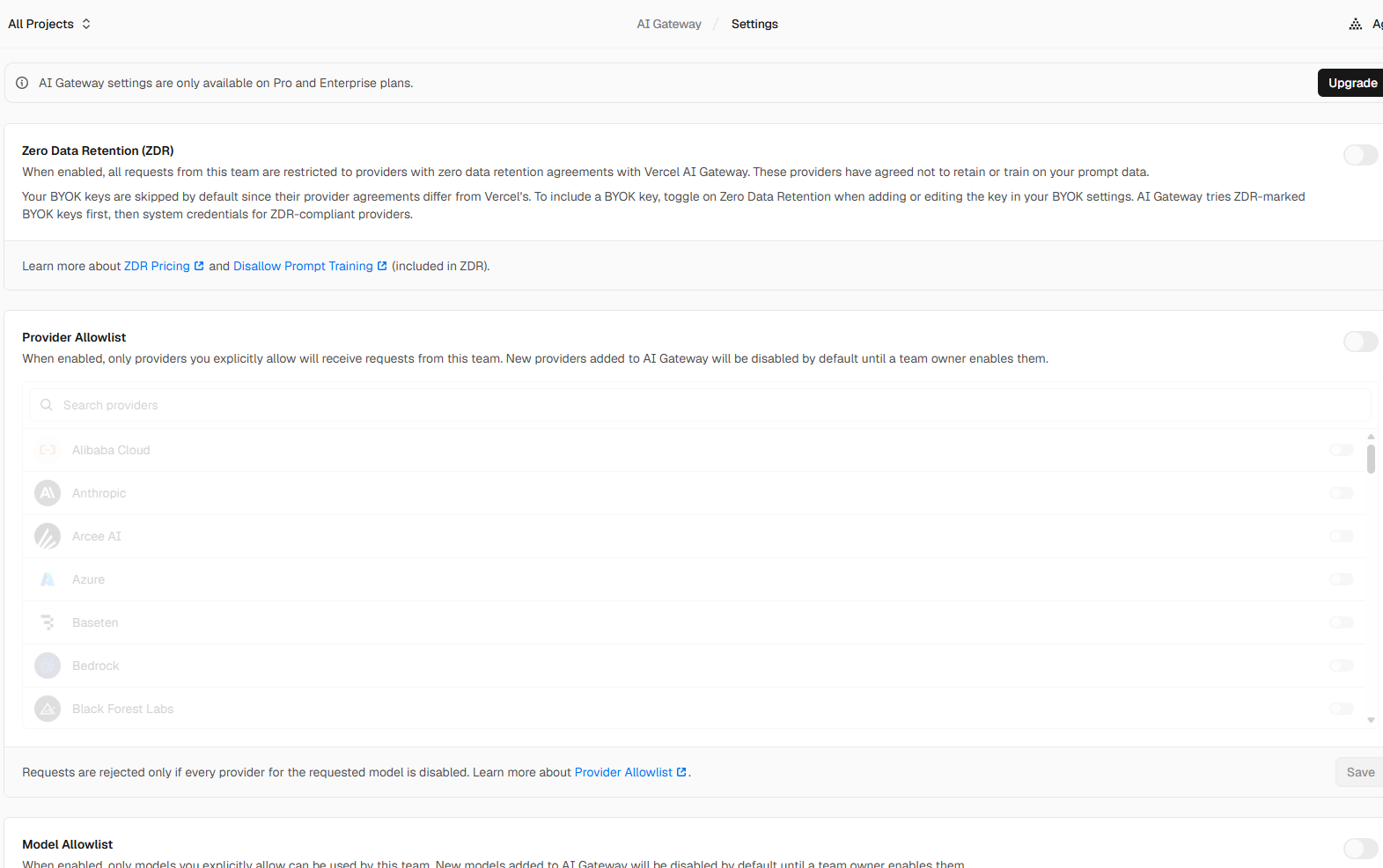Click the Baseten logo

(x=48, y=622)
